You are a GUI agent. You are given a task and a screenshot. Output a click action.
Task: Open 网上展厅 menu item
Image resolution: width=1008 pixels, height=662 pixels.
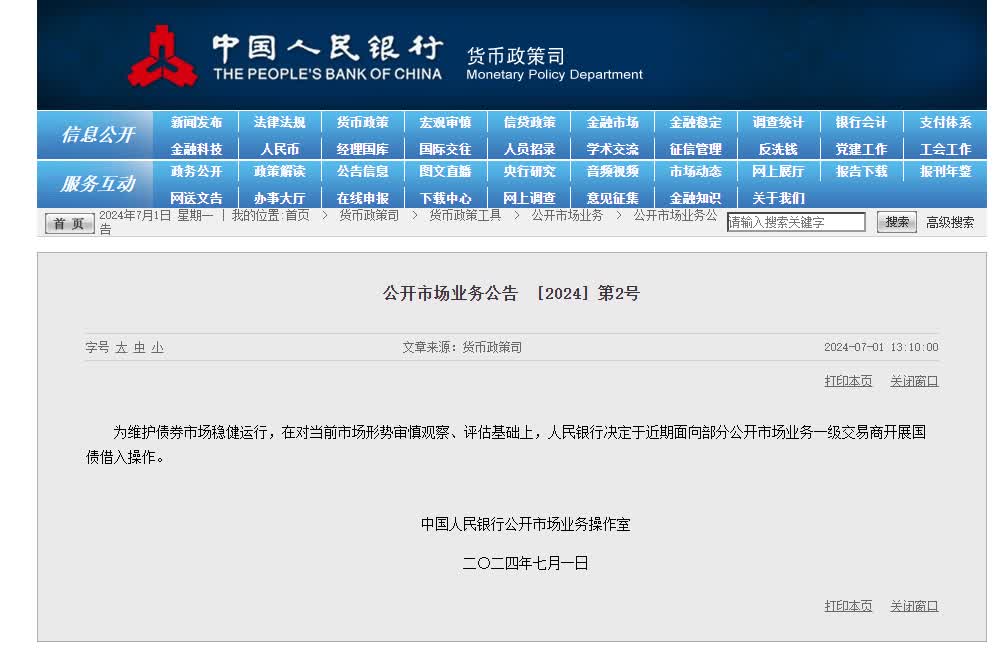click(778, 172)
